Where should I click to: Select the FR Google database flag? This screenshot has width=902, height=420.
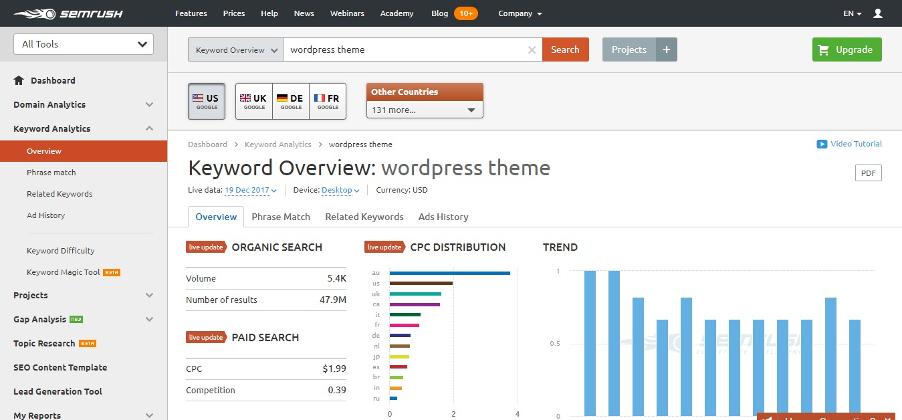[328, 101]
